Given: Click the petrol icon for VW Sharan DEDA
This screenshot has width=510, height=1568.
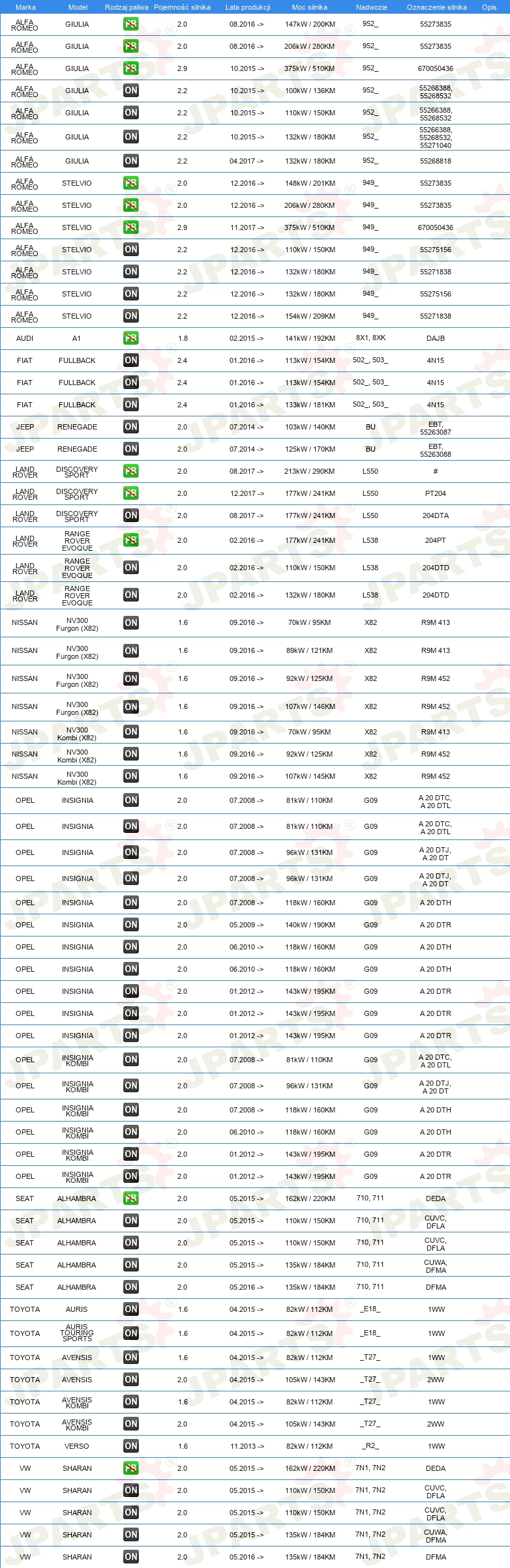Looking at the screenshot, I should pyautogui.click(x=131, y=1468).
